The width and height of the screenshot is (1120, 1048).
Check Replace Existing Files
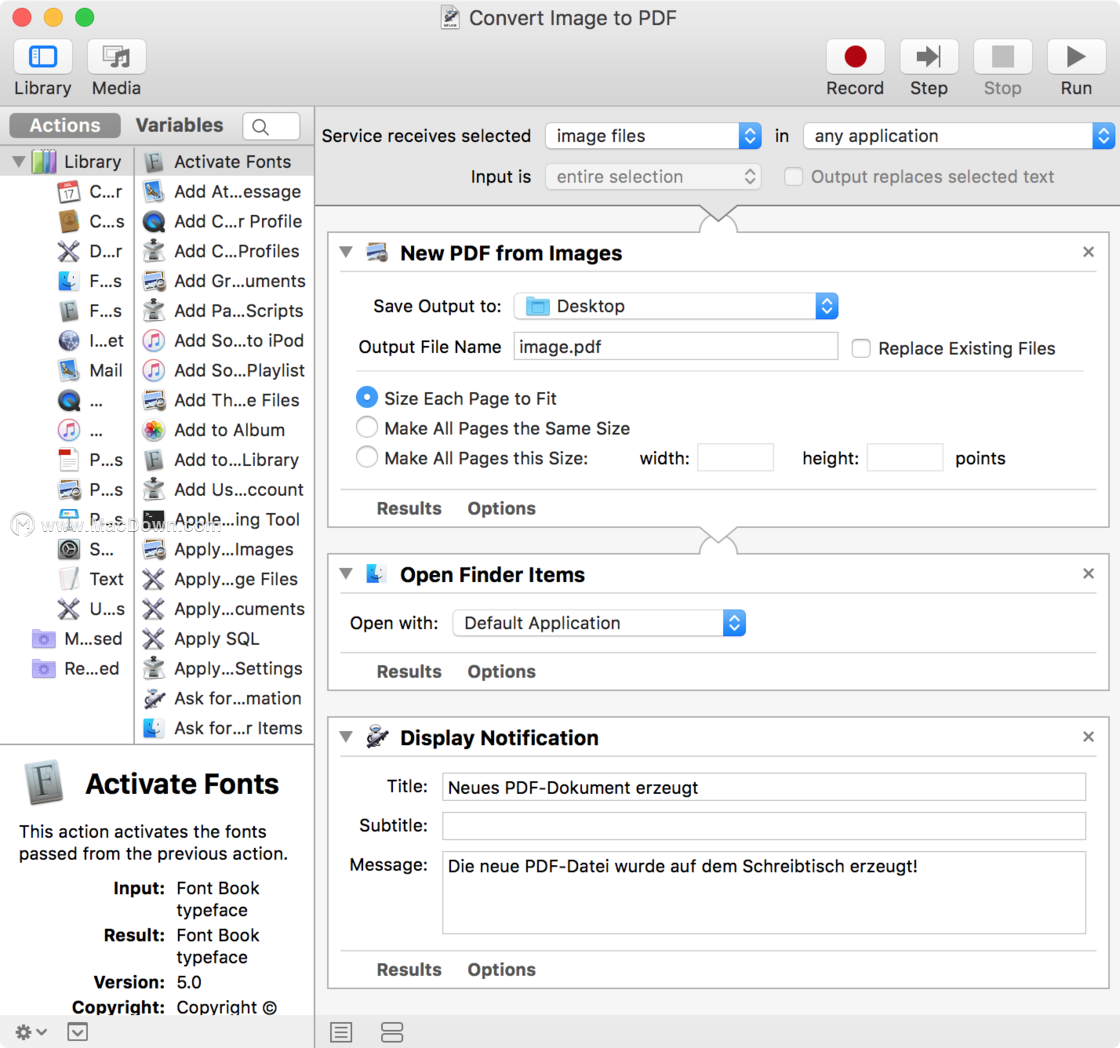(x=861, y=348)
